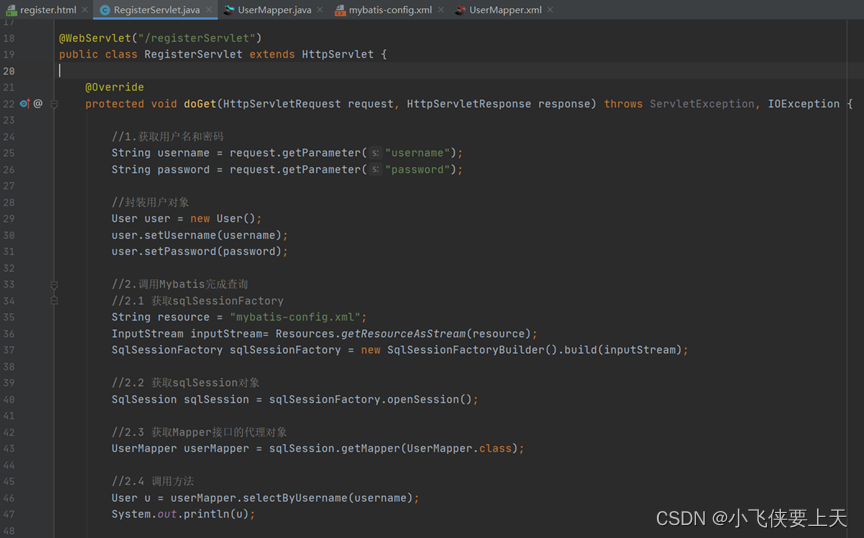Click the "username" string on line 25
The height and width of the screenshot is (538, 864).
418,153
